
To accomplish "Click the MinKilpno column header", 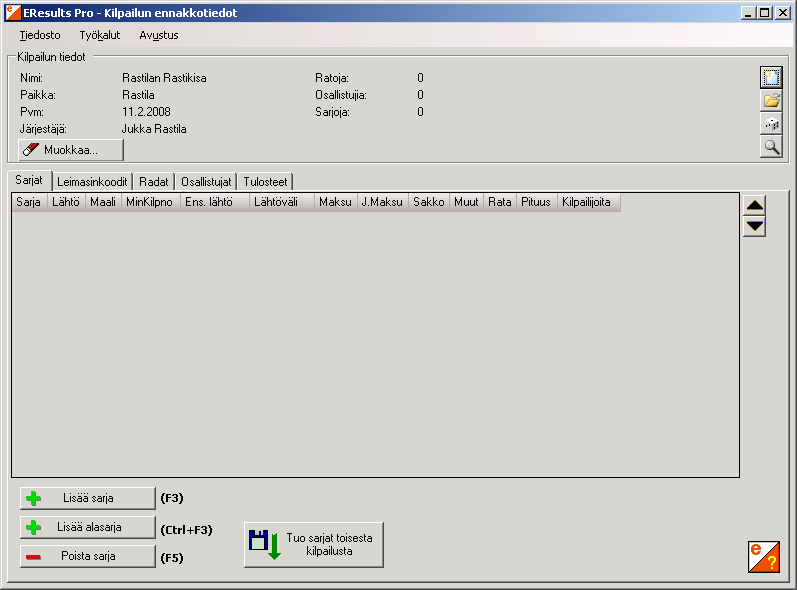I will click(x=151, y=202).
